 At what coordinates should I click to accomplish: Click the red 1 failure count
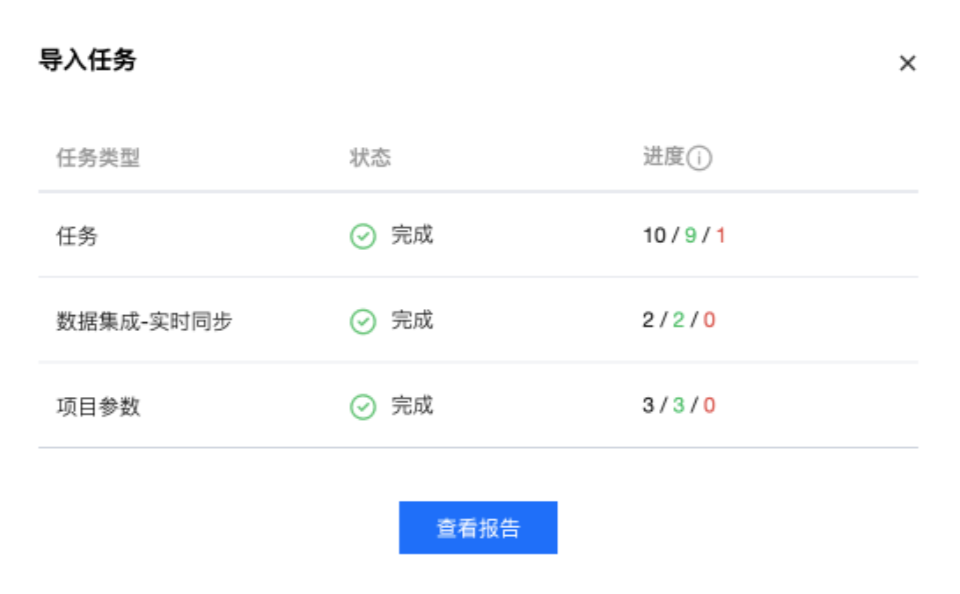pos(721,235)
